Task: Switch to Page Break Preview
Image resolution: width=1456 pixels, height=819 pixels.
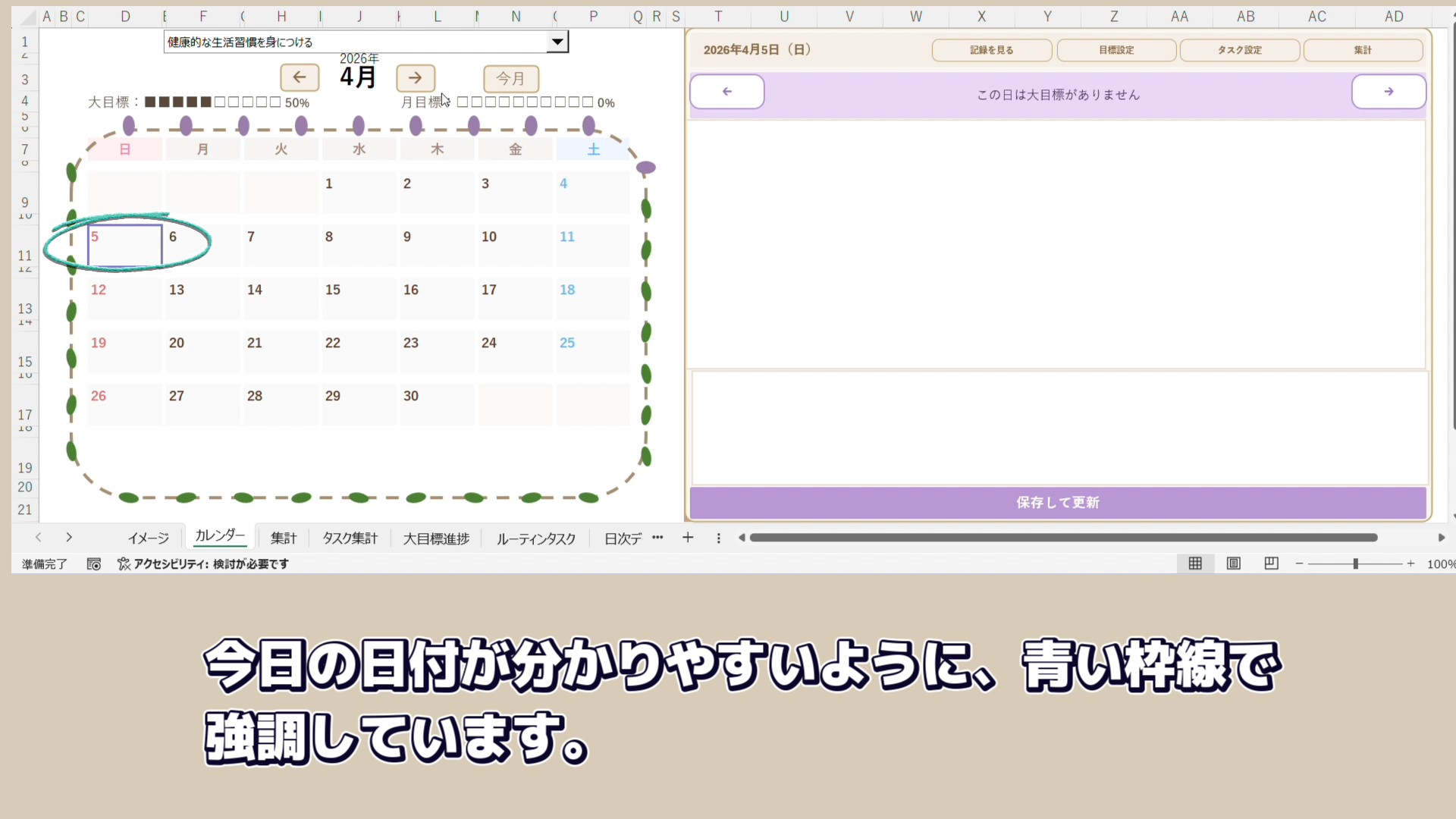Action: pos(1272,563)
